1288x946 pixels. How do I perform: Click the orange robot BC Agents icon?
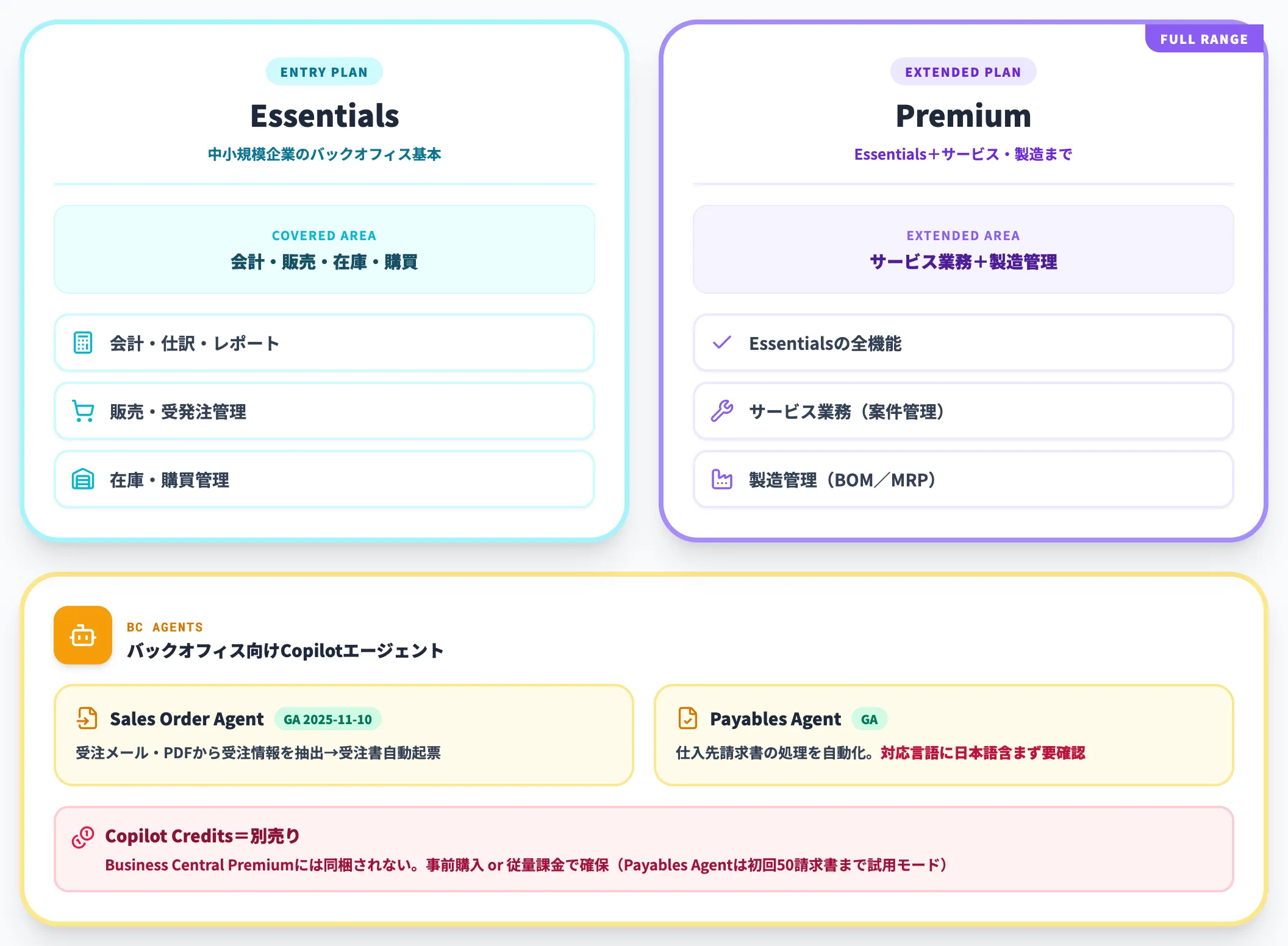tap(83, 635)
